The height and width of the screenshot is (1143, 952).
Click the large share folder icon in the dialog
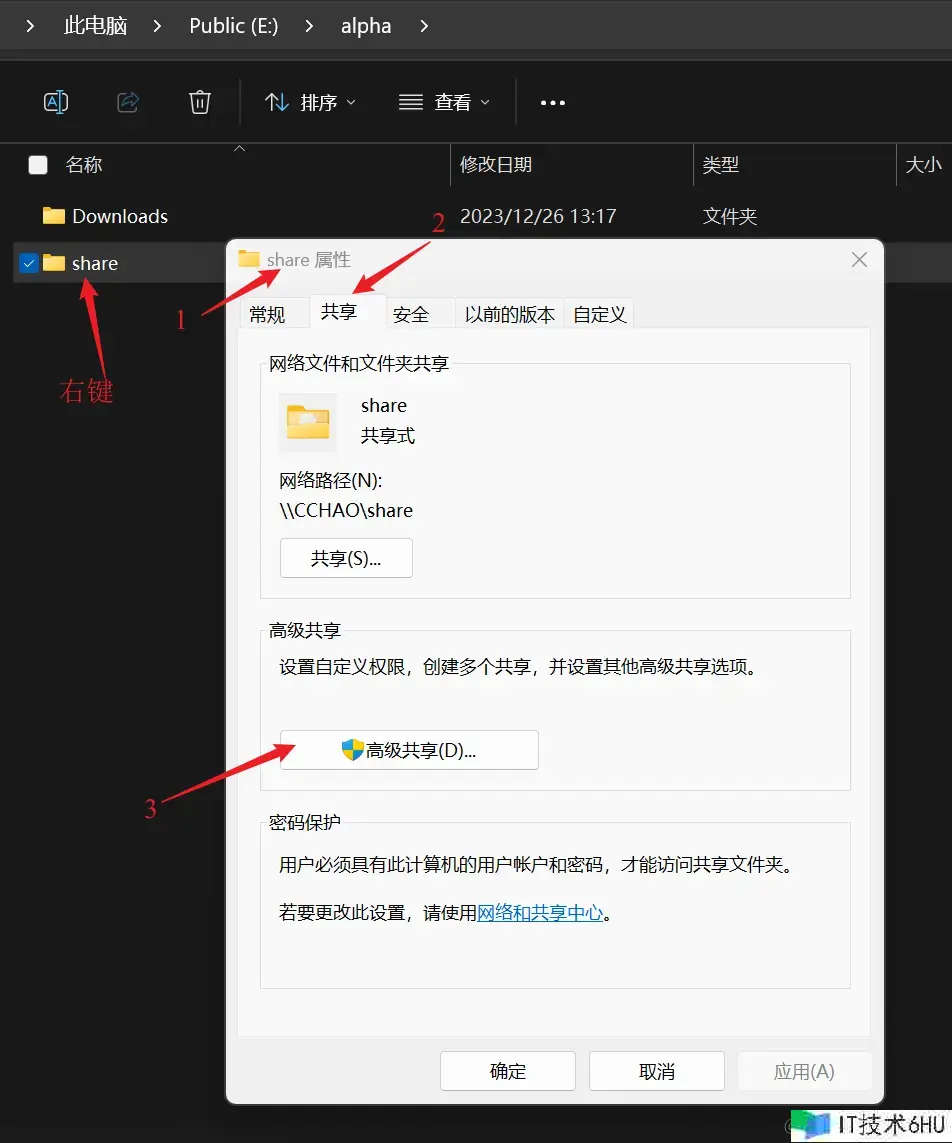click(308, 422)
